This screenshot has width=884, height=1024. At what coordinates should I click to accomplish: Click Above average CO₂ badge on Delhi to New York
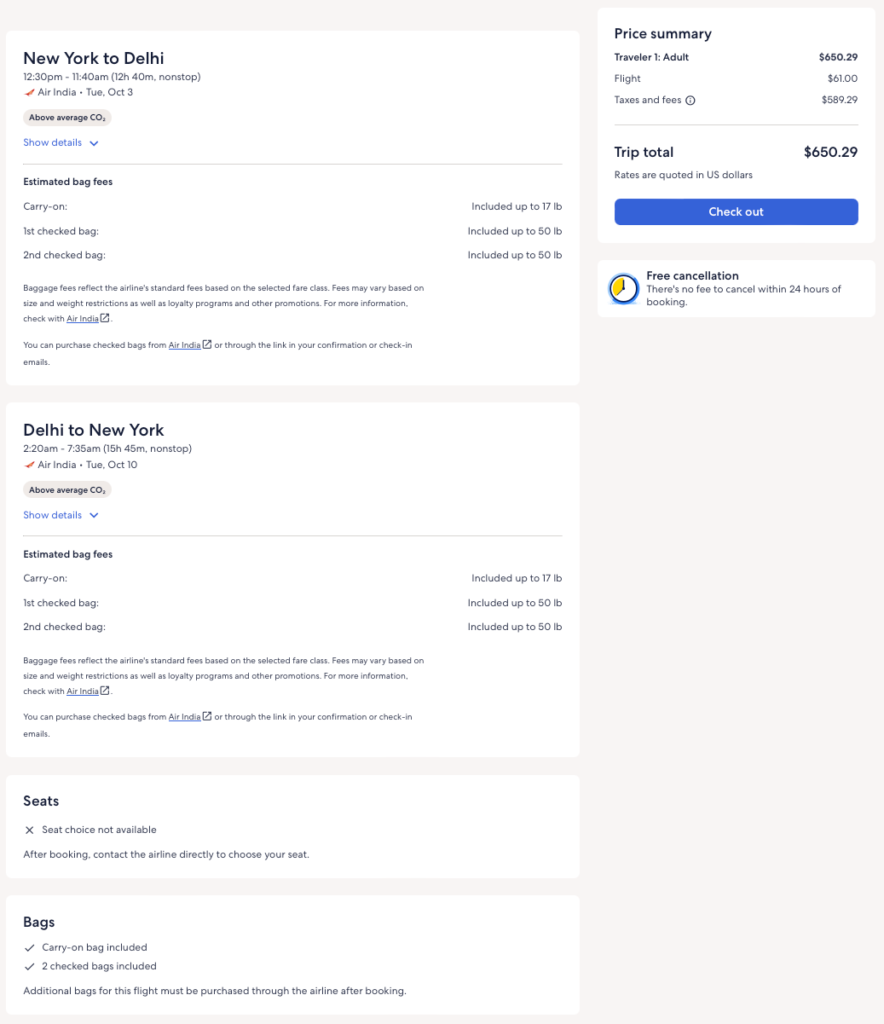click(x=67, y=490)
